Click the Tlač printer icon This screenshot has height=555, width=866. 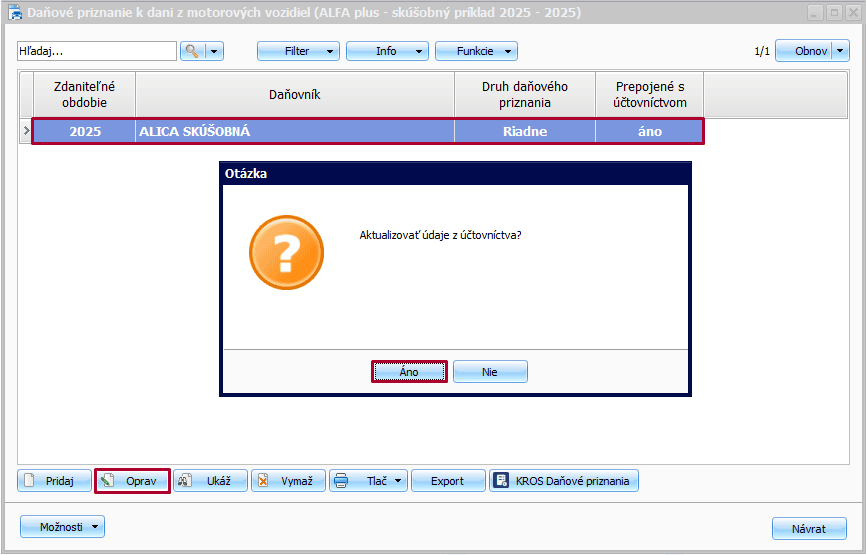tap(342, 481)
